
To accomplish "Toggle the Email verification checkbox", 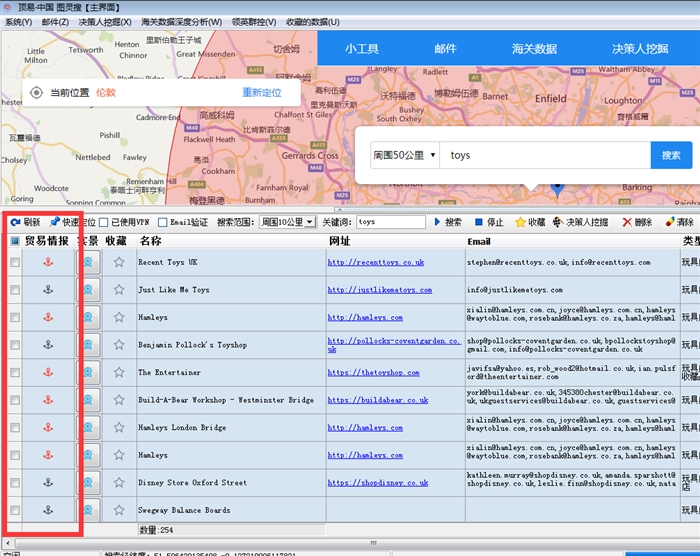I will (x=163, y=222).
